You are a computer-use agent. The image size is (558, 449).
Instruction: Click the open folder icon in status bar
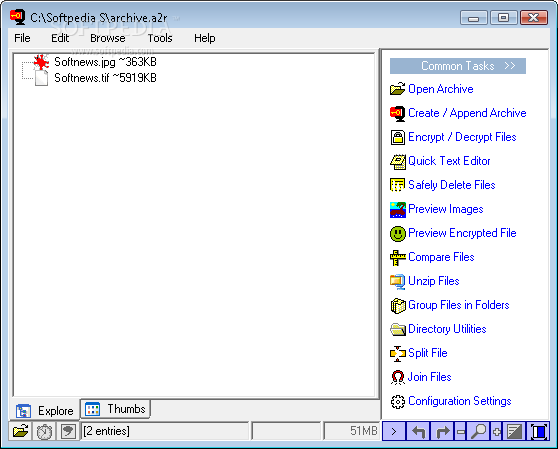[x=21, y=431]
